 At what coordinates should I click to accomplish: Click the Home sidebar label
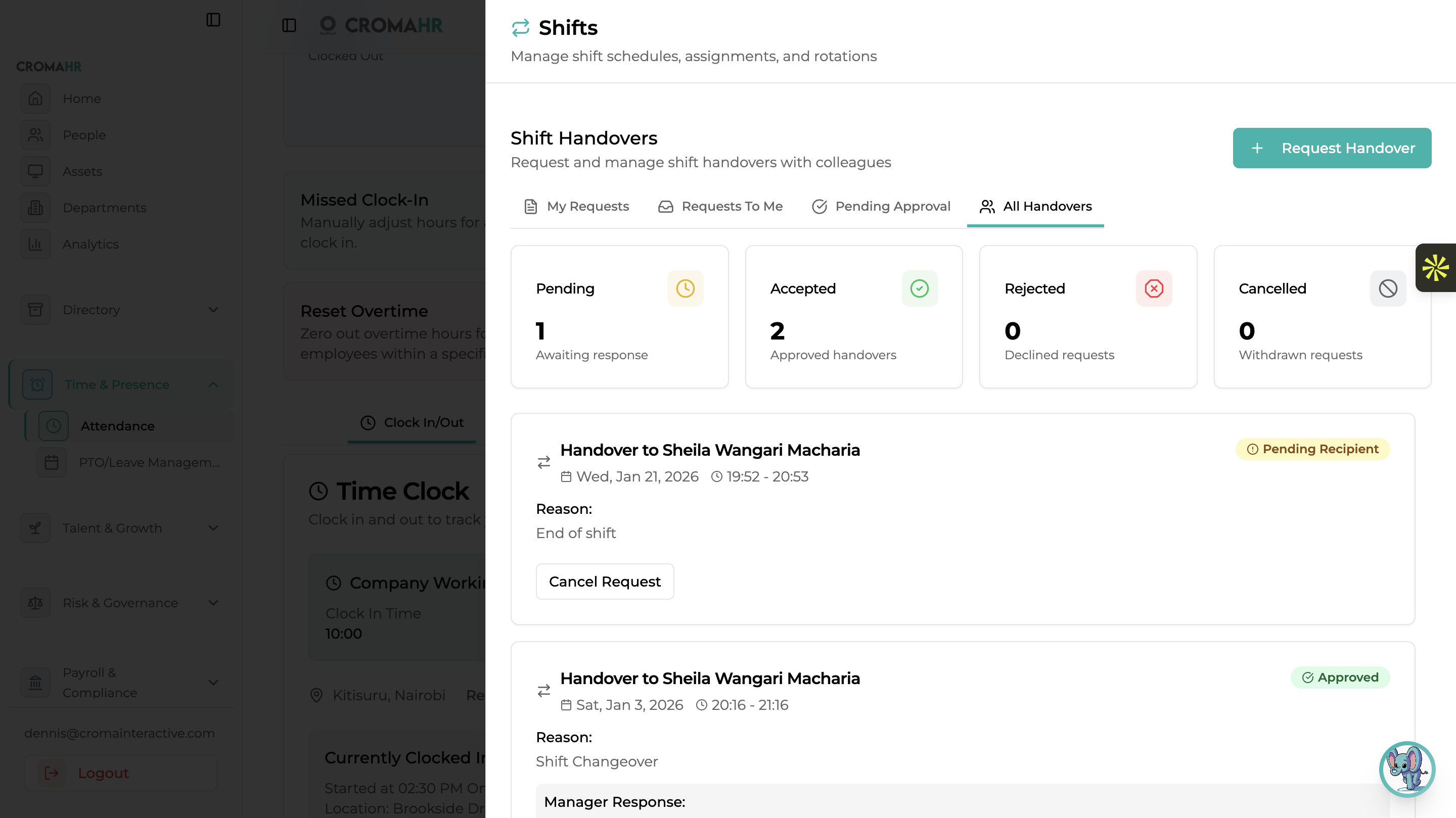82,99
